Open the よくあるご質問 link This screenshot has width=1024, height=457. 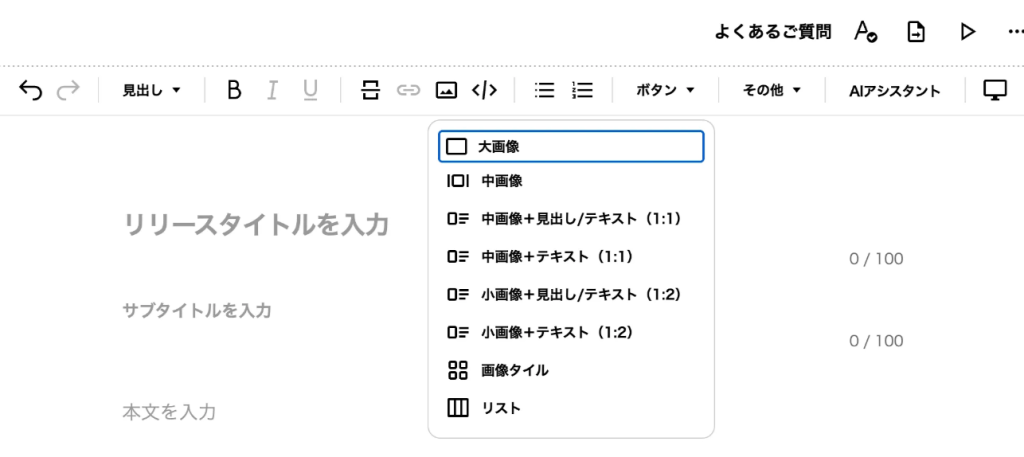[x=773, y=31]
